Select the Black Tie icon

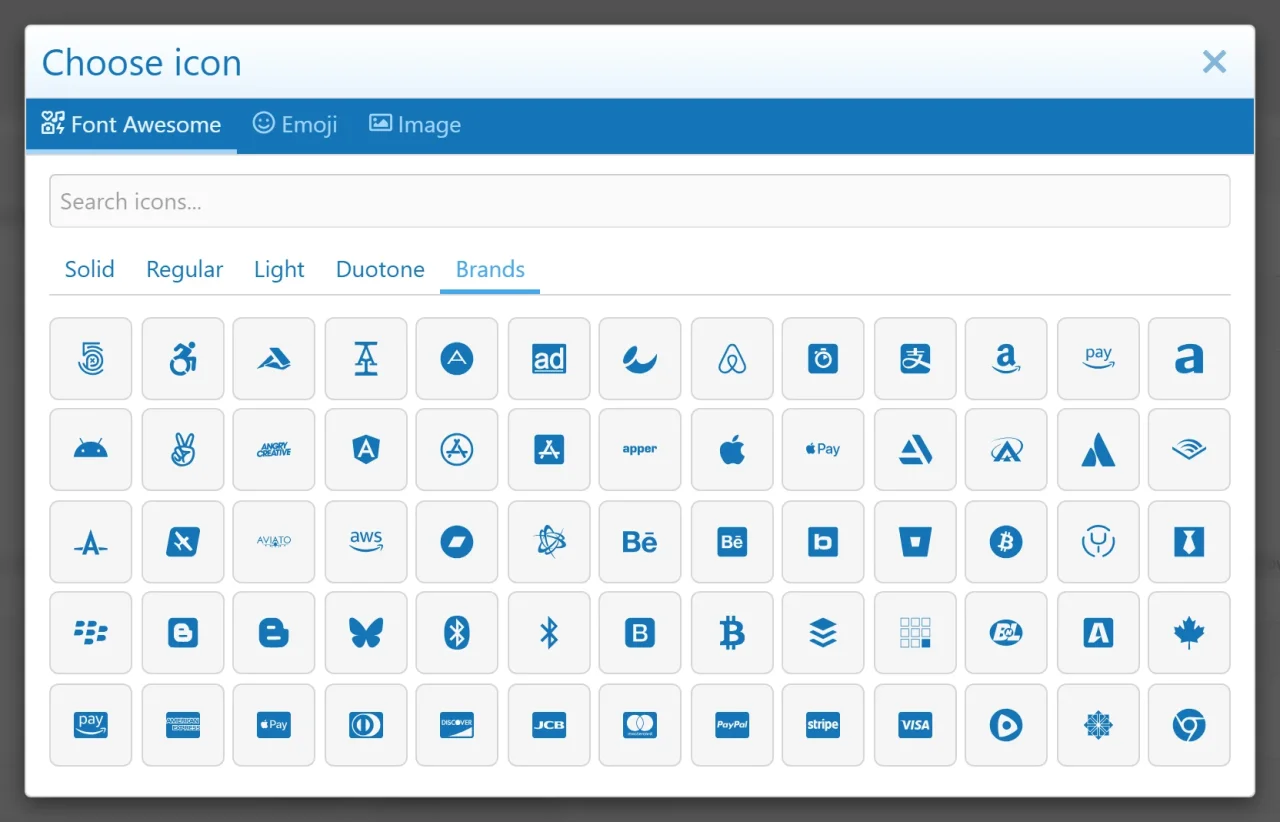(x=1188, y=541)
